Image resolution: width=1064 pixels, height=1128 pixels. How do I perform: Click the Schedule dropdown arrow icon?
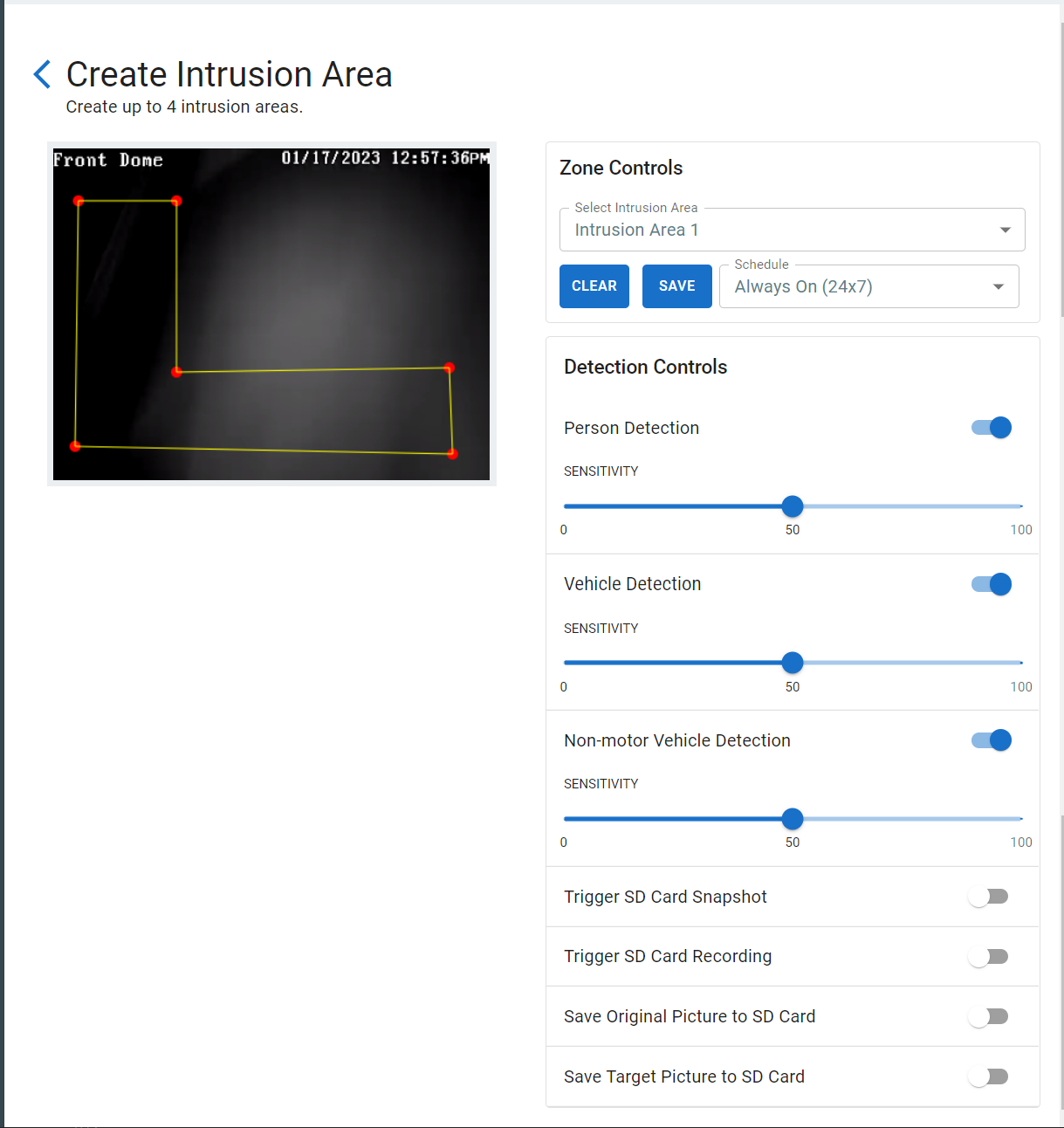[999, 286]
